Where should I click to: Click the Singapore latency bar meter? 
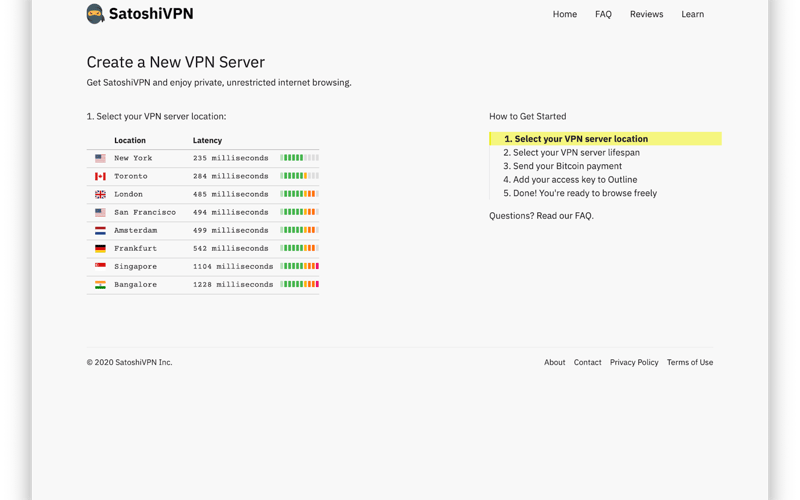pyautogui.click(x=299, y=266)
